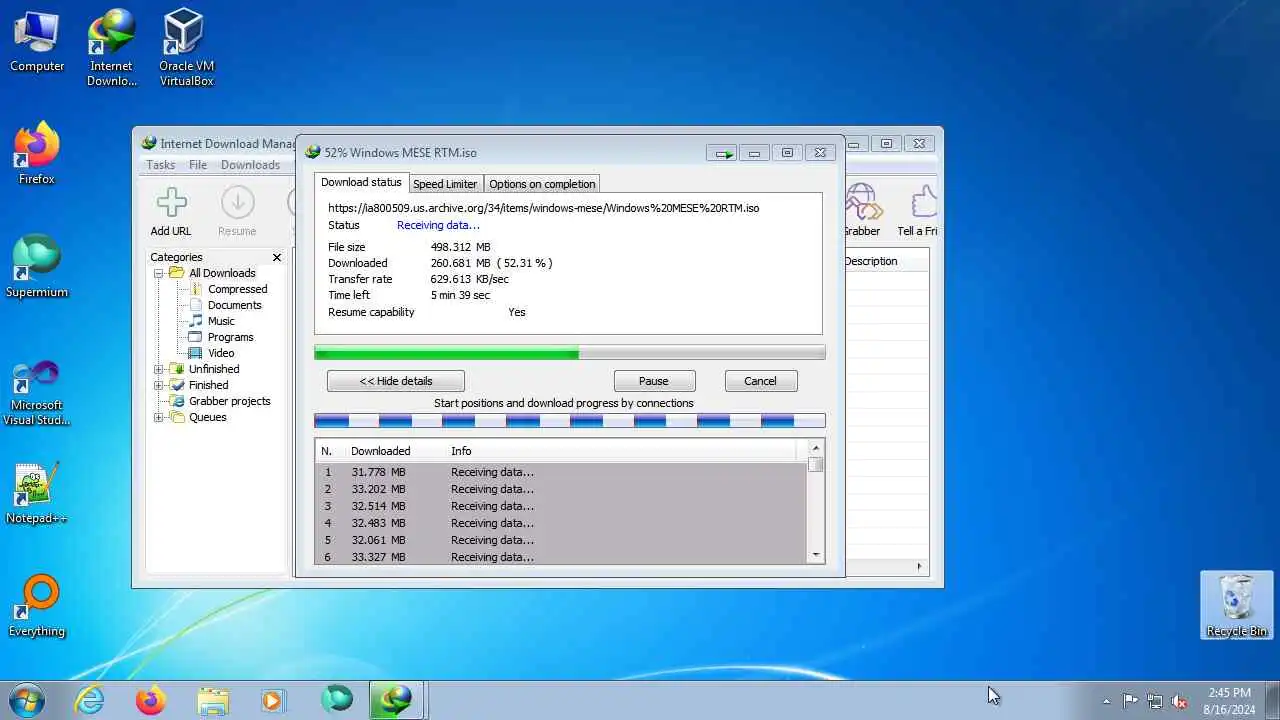This screenshot has height=720, width=1280.
Task: Click the green download progress bar
Action: [570, 353]
